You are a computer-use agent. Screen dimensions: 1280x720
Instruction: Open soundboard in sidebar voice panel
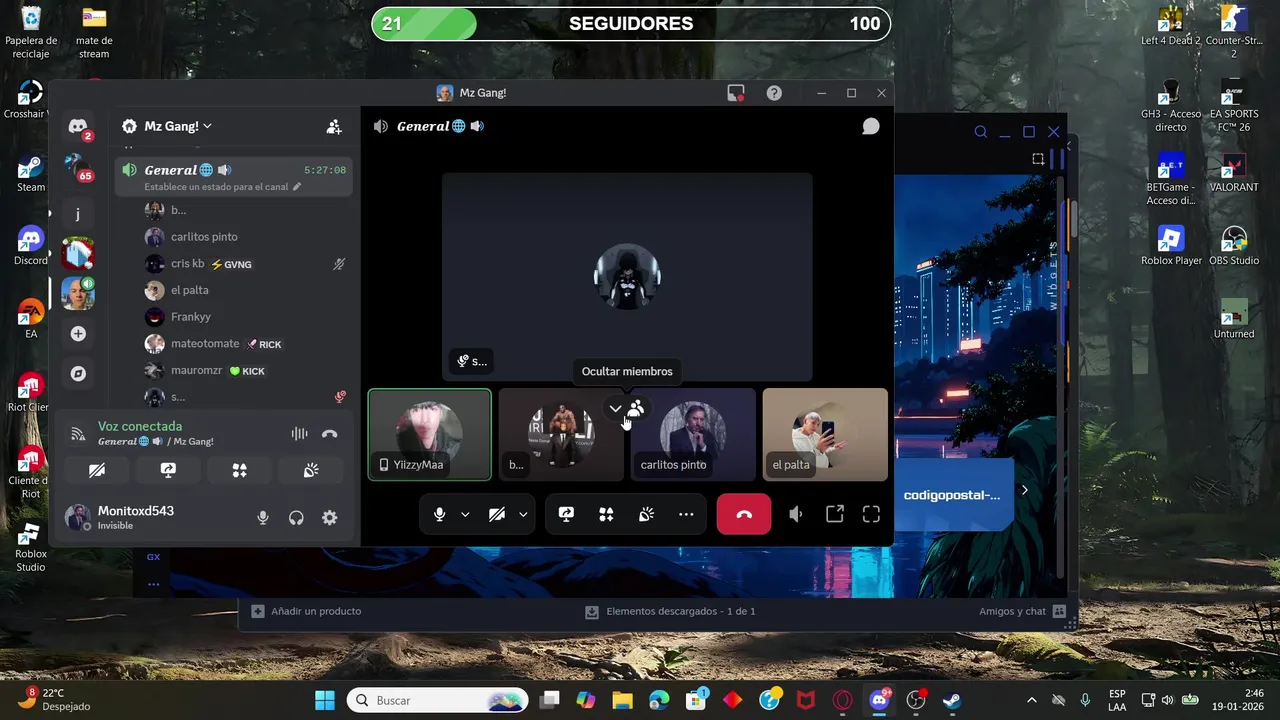[311, 470]
